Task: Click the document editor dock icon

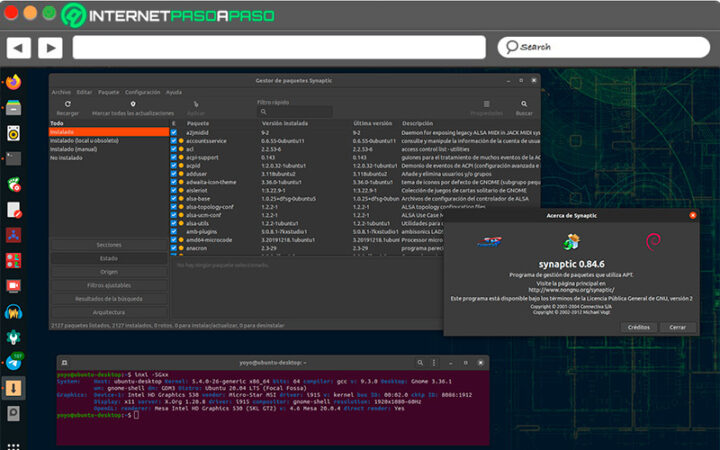Action: 14,210
